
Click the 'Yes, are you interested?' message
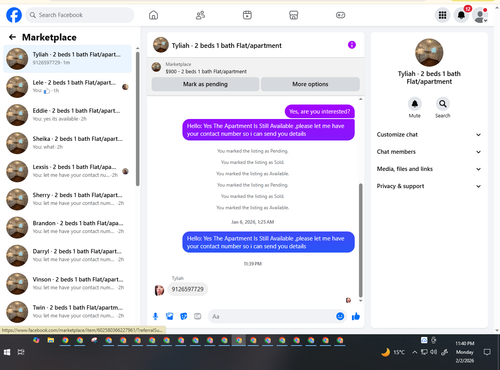(x=320, y=111)
